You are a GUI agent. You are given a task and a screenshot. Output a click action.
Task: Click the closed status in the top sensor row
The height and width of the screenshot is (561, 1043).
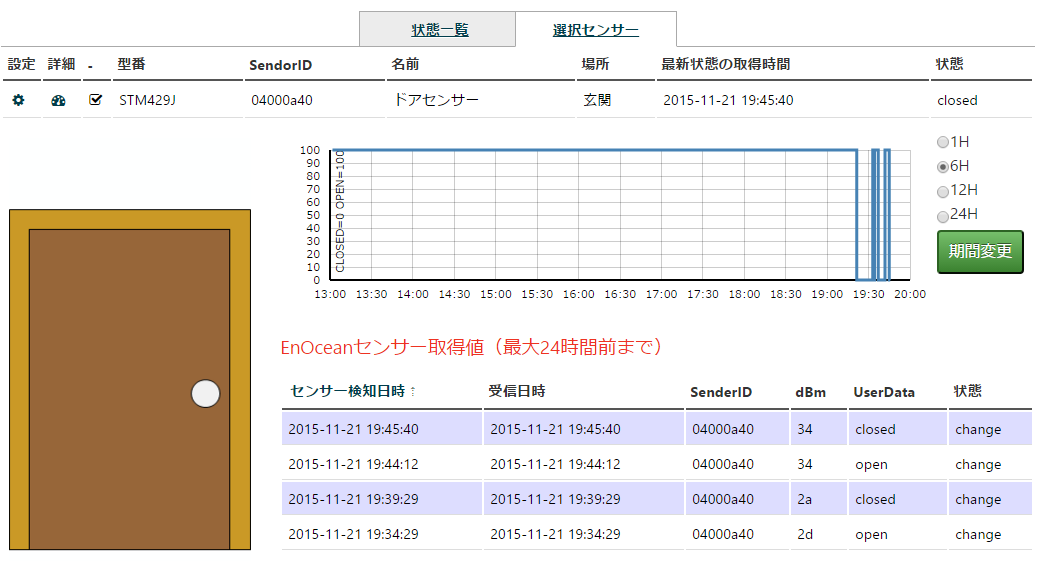[957, 100]
